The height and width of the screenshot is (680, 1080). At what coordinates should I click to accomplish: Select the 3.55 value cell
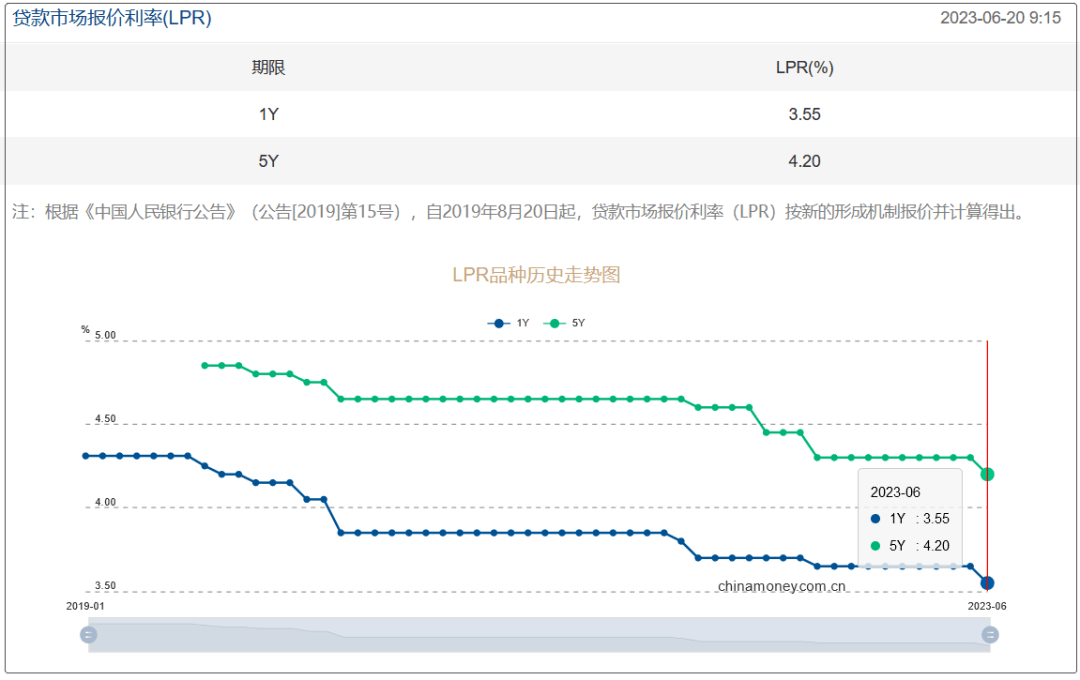coord(804,114)
